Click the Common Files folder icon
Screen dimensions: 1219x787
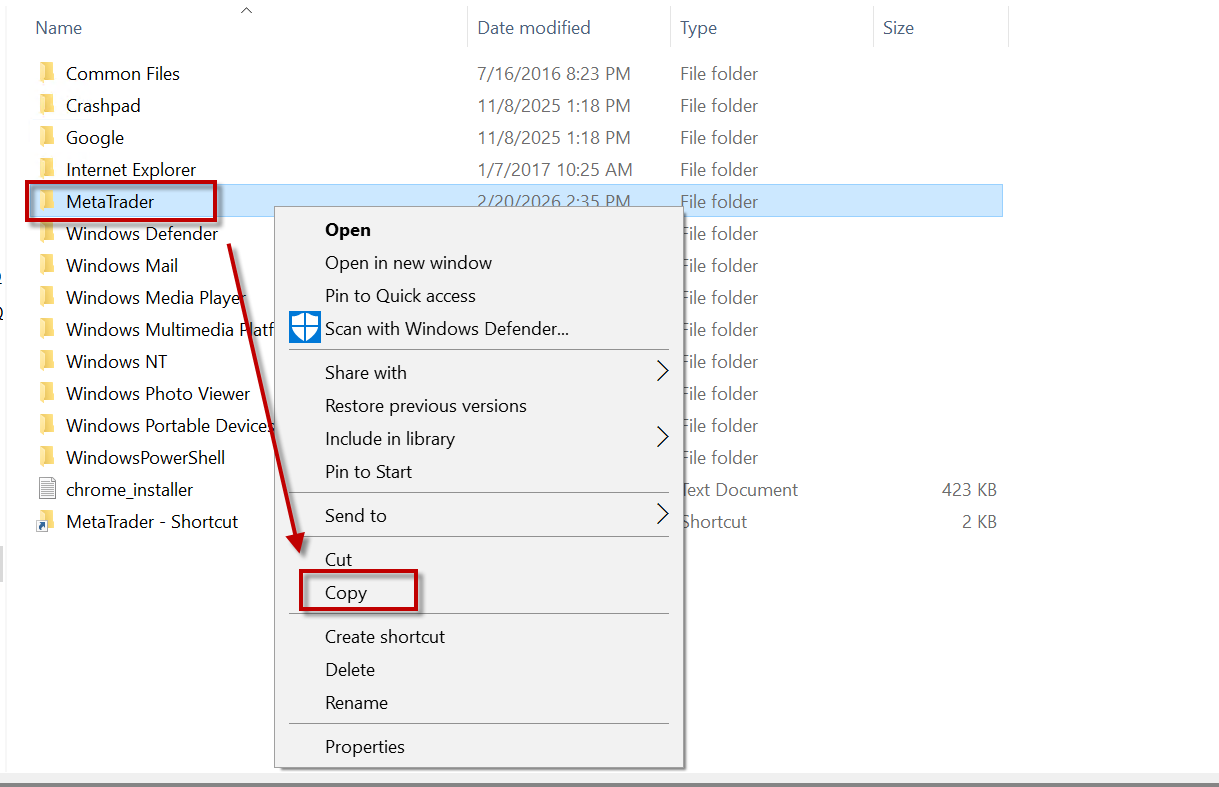(x=46, y=73)
